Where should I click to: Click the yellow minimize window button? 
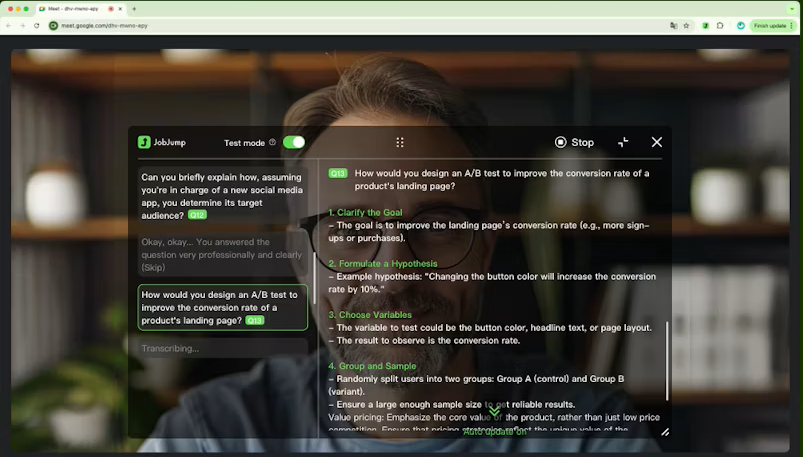pos(18,9)
